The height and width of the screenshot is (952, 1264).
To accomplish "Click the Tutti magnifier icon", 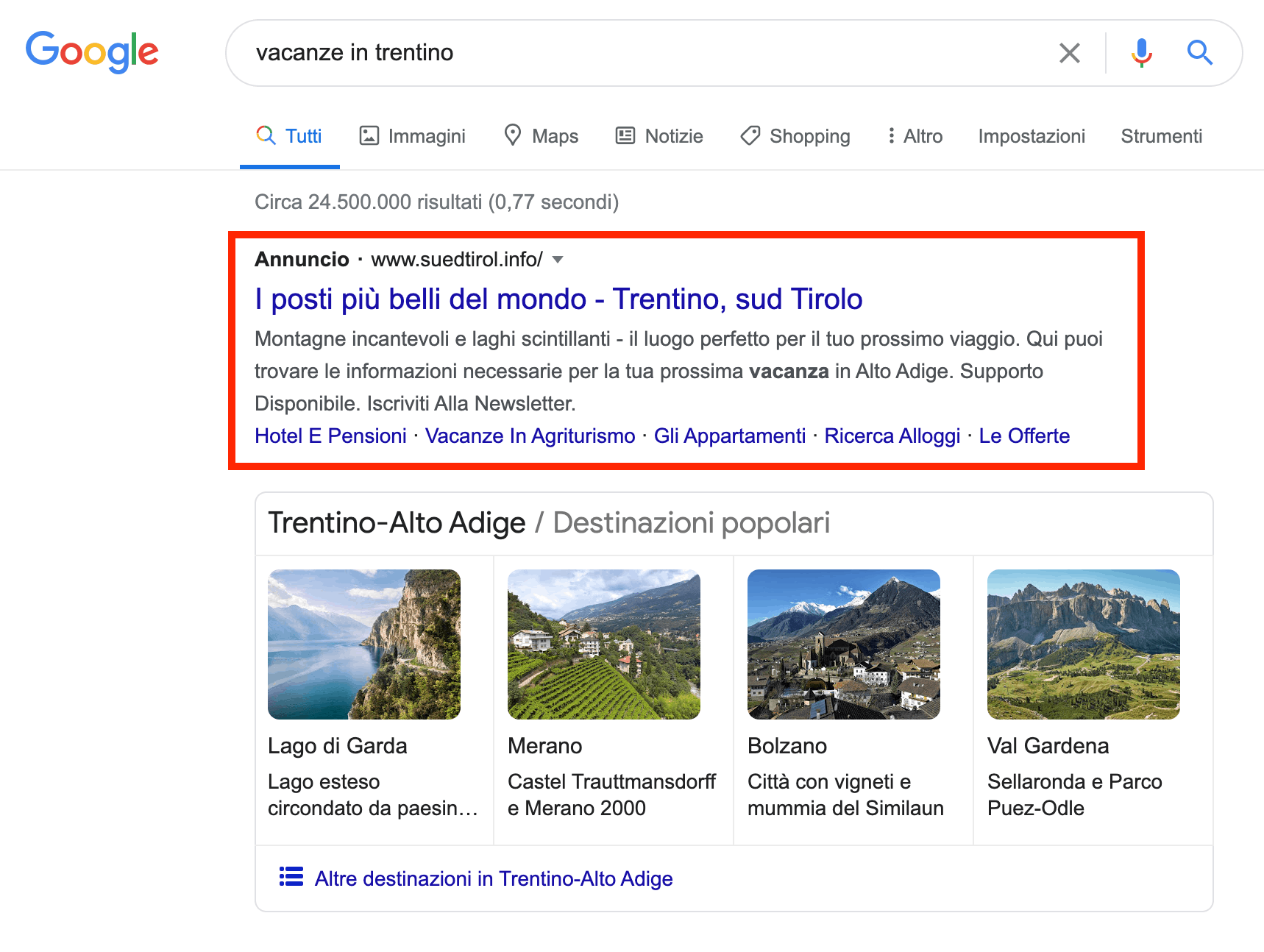I will [266, 135].
